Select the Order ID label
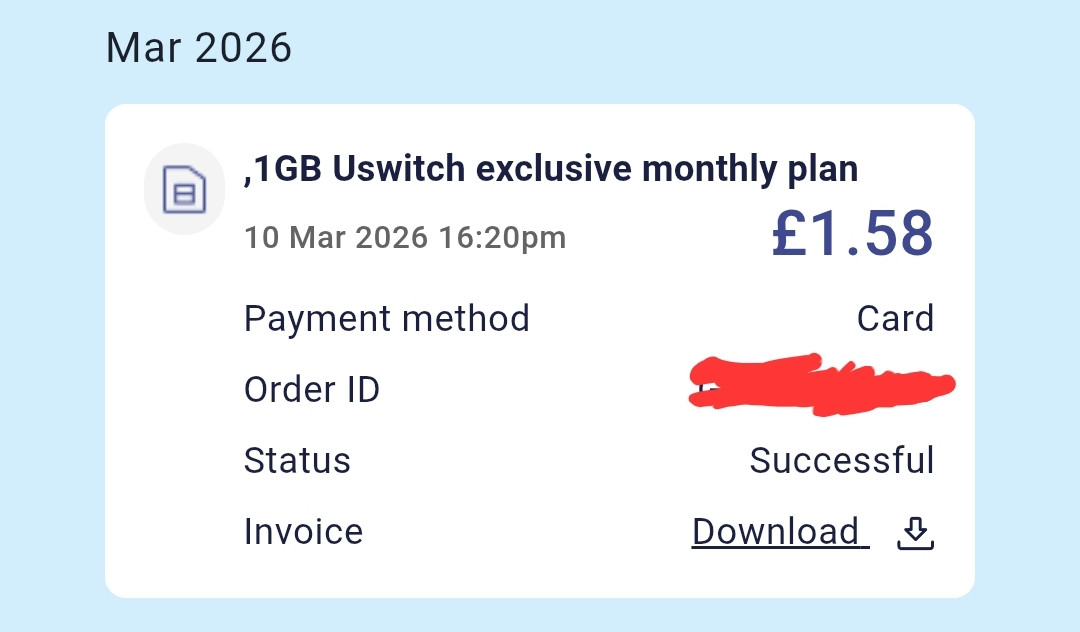1080x632 pixels. pos(311,389)
